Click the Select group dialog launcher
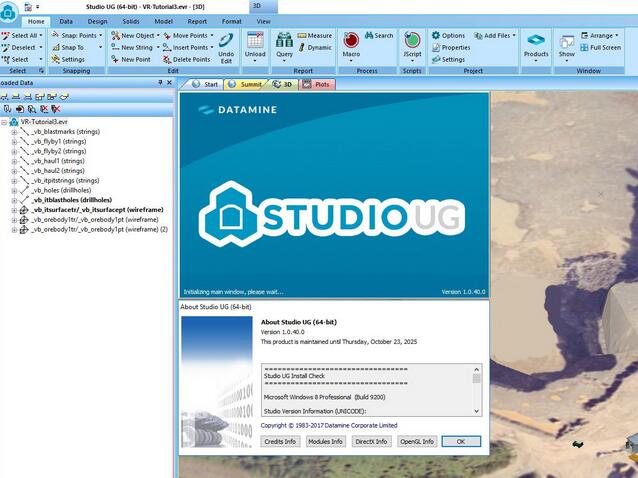Image resolution: width=638 pixels, height=478 pixels. point(42,71)
